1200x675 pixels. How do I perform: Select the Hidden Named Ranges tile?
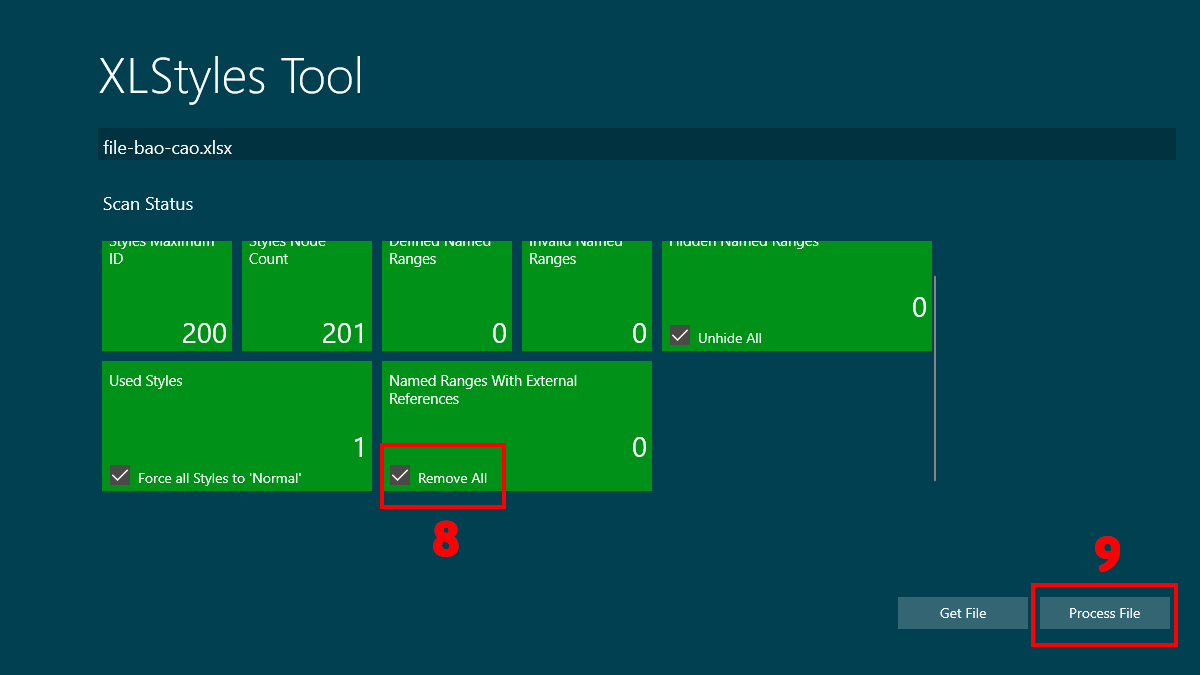point(797,290)
